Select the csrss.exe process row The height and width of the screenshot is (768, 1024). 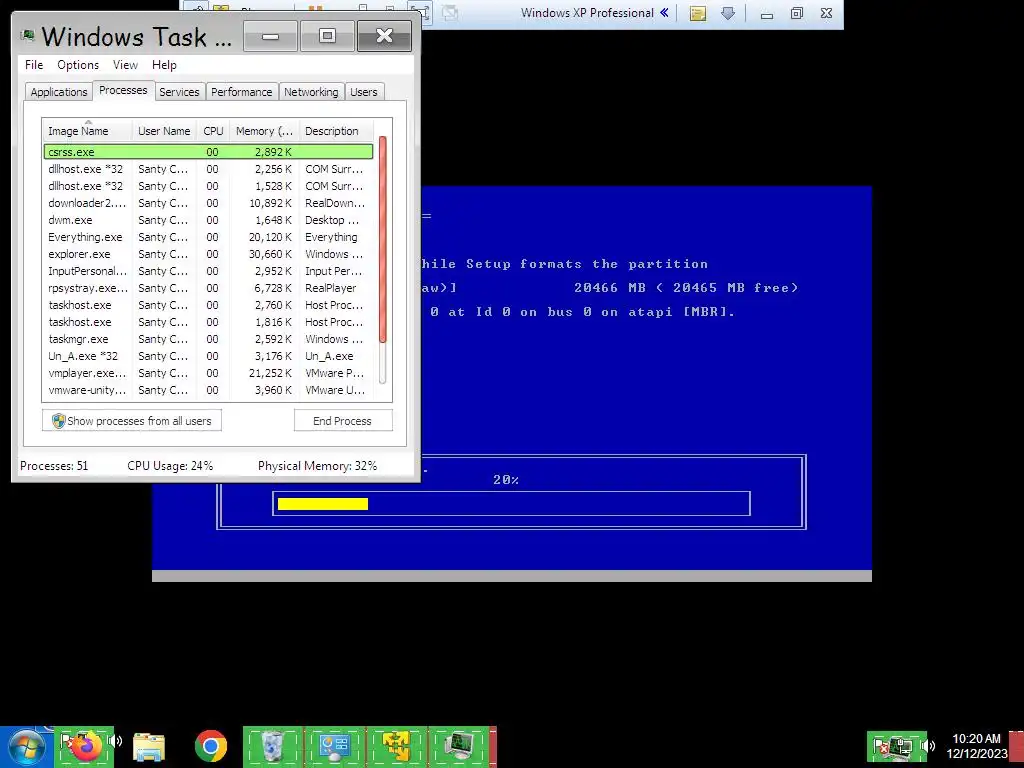208,152
